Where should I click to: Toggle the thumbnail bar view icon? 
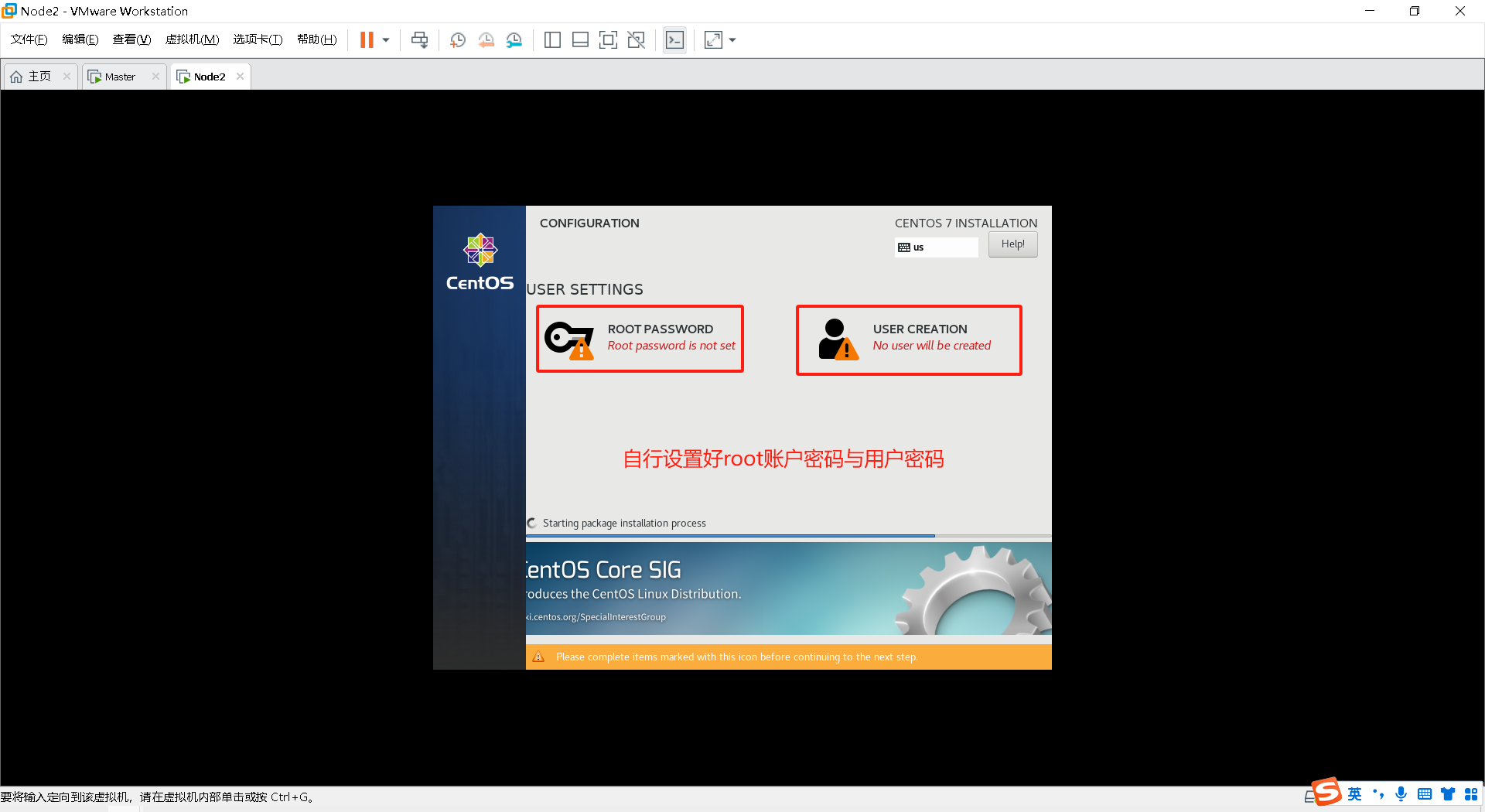pos(580,40)
